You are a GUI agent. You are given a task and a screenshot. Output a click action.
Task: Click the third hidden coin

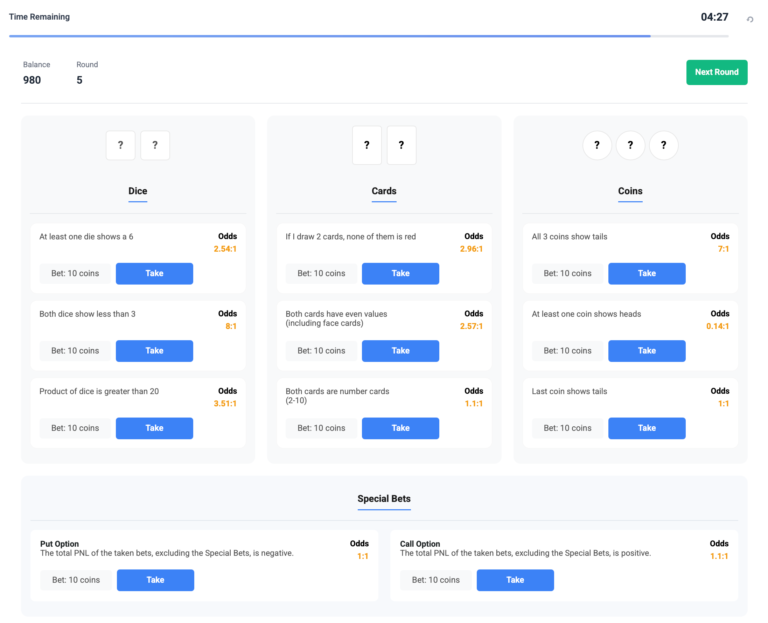point(664,145)
